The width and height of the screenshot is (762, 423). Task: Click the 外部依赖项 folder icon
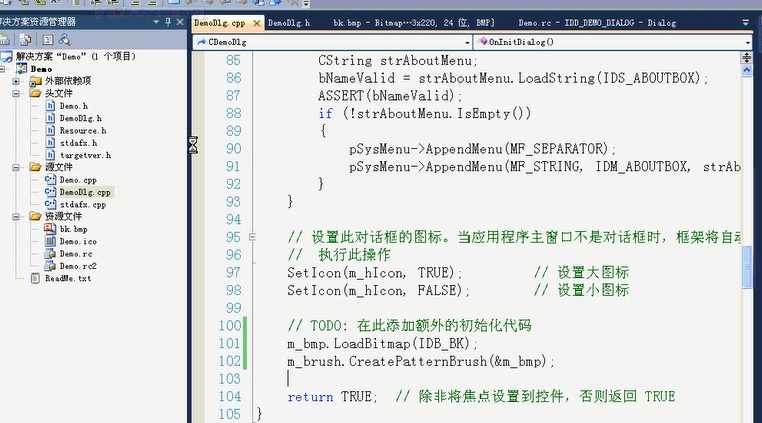tap(35, 81)
